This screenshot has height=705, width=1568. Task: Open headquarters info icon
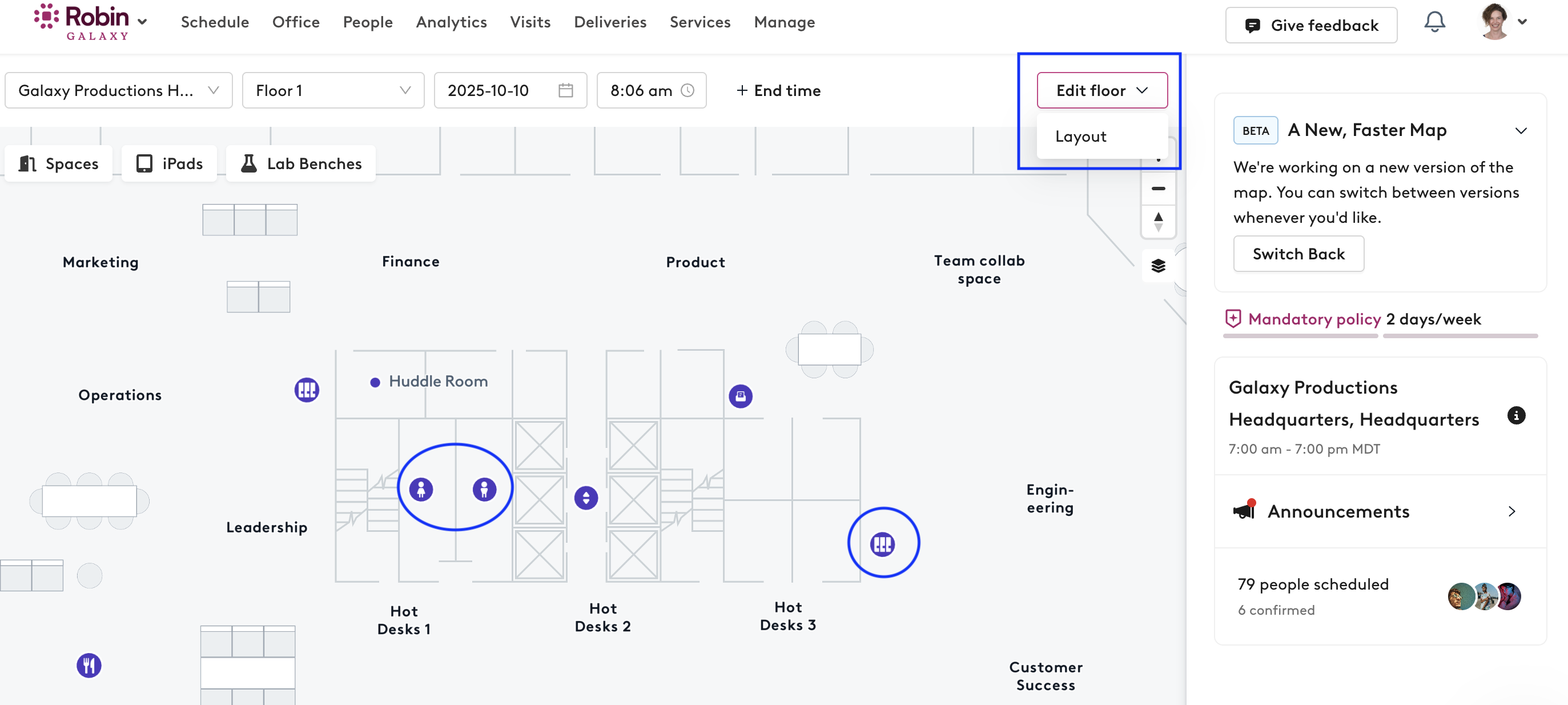pyautogui.click(x=1515, y=415)
